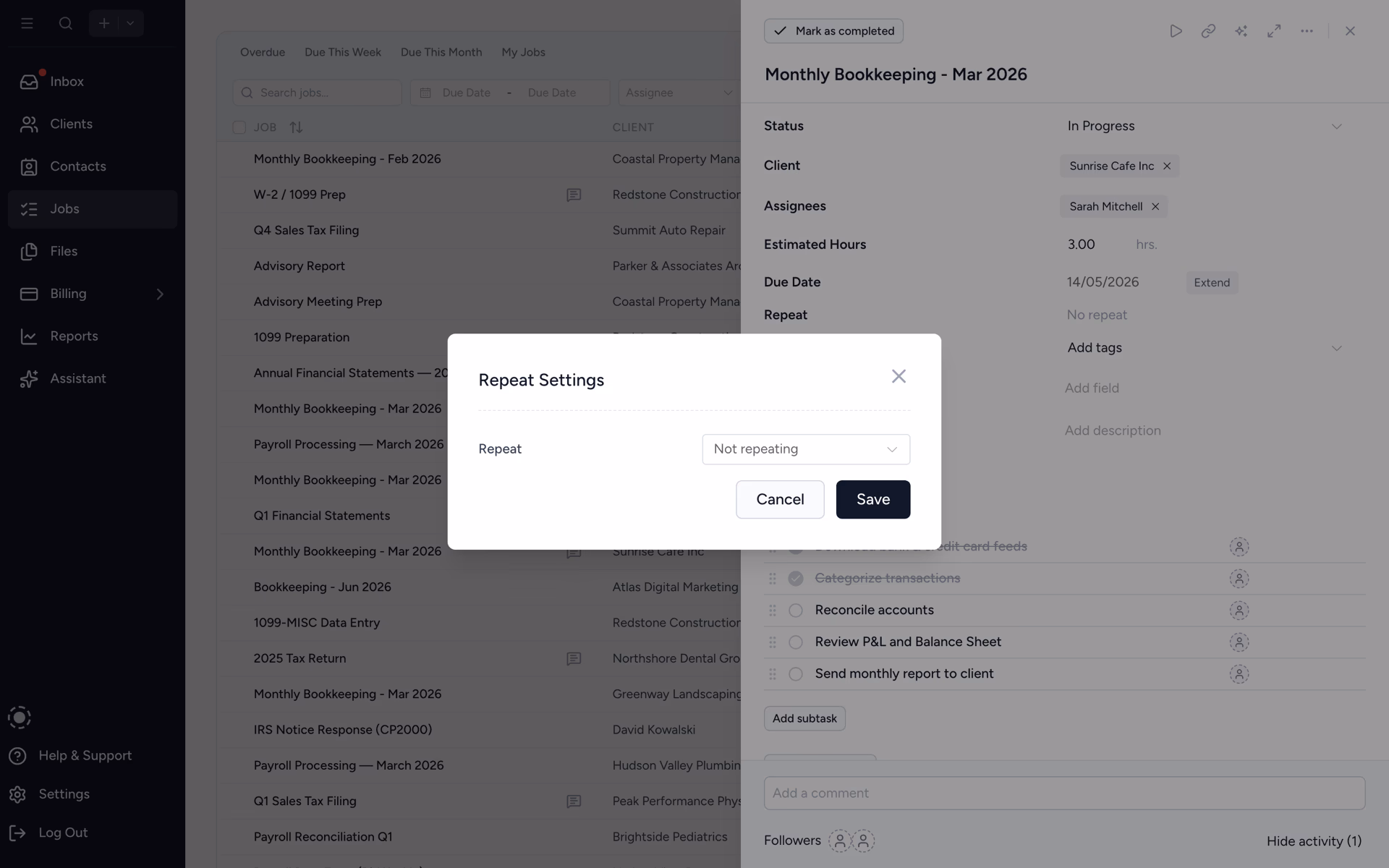1389x868 pixels.
Task: Click Save in Repeat Settings
Action: pos(873,499)
